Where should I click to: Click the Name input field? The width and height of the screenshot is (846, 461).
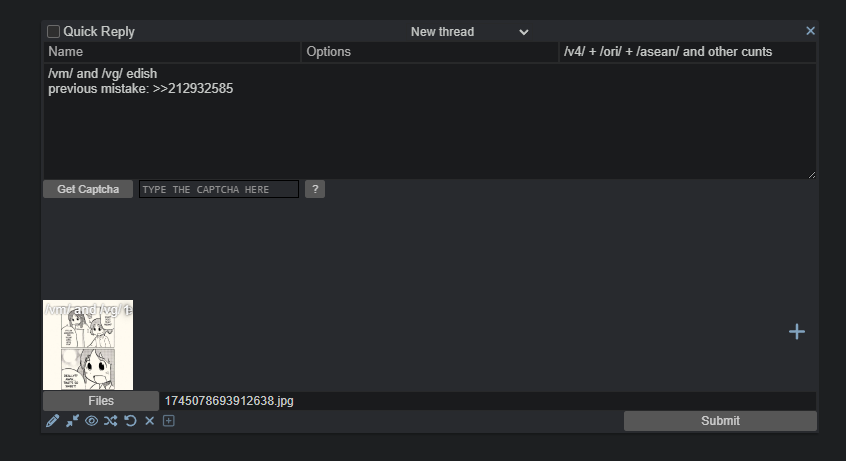point(172,52)
